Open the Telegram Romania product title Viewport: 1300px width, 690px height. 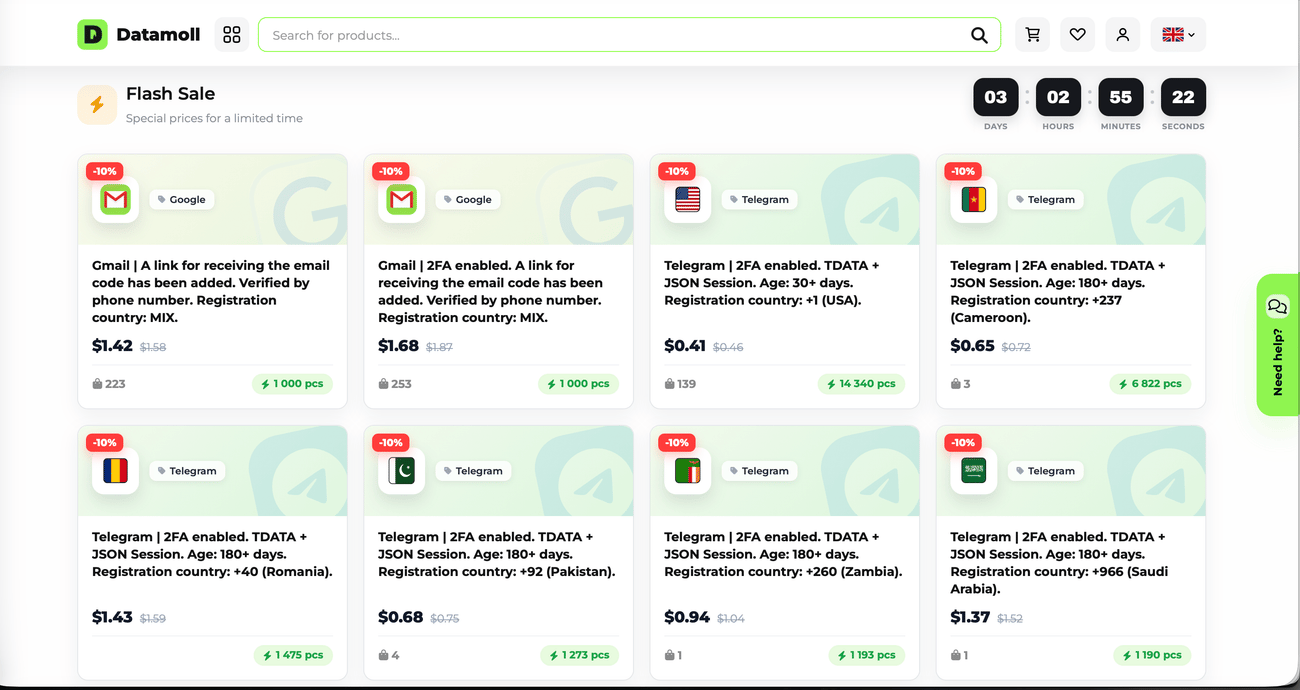point(212,554)
